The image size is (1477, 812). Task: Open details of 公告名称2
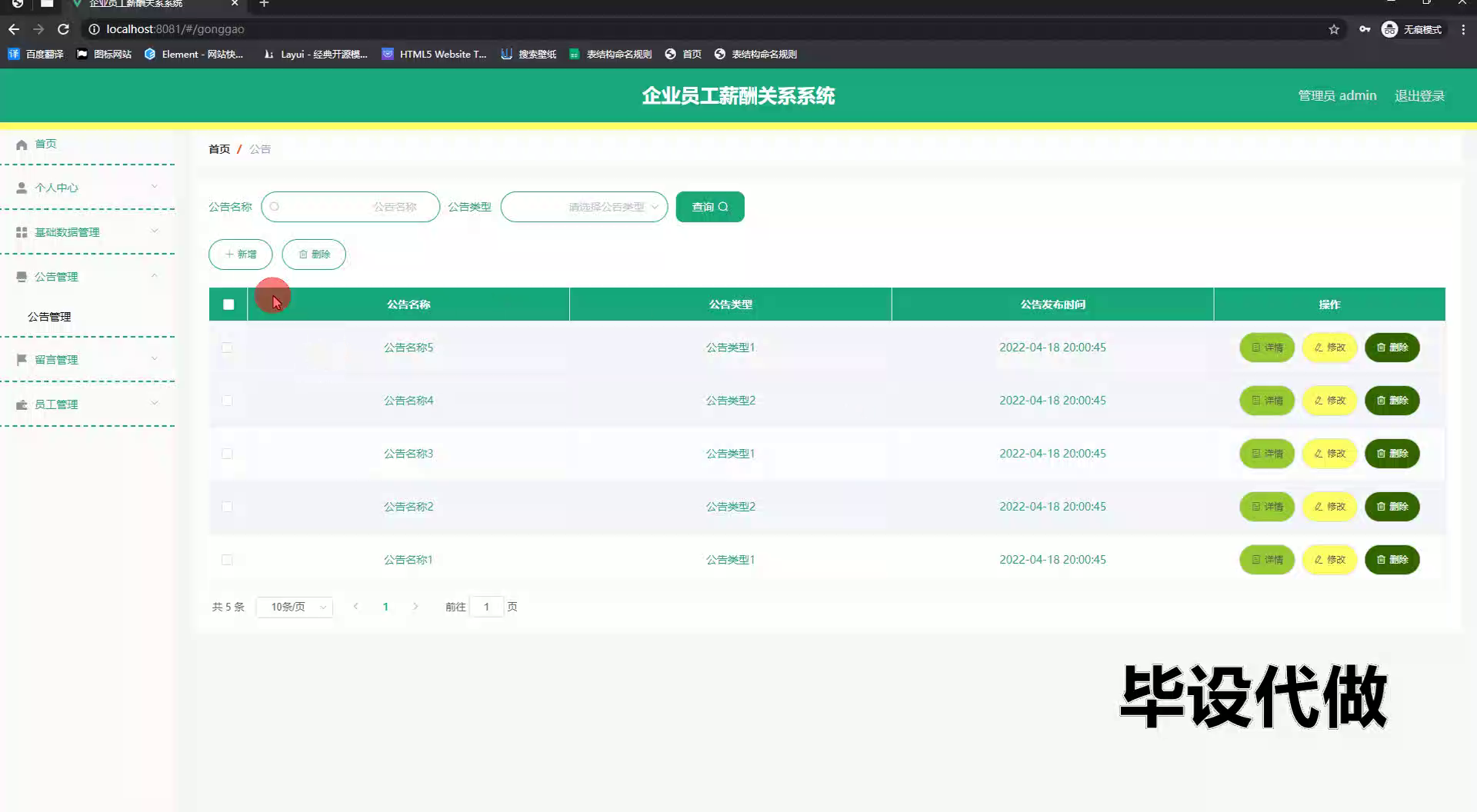[x=1267, y=507]
